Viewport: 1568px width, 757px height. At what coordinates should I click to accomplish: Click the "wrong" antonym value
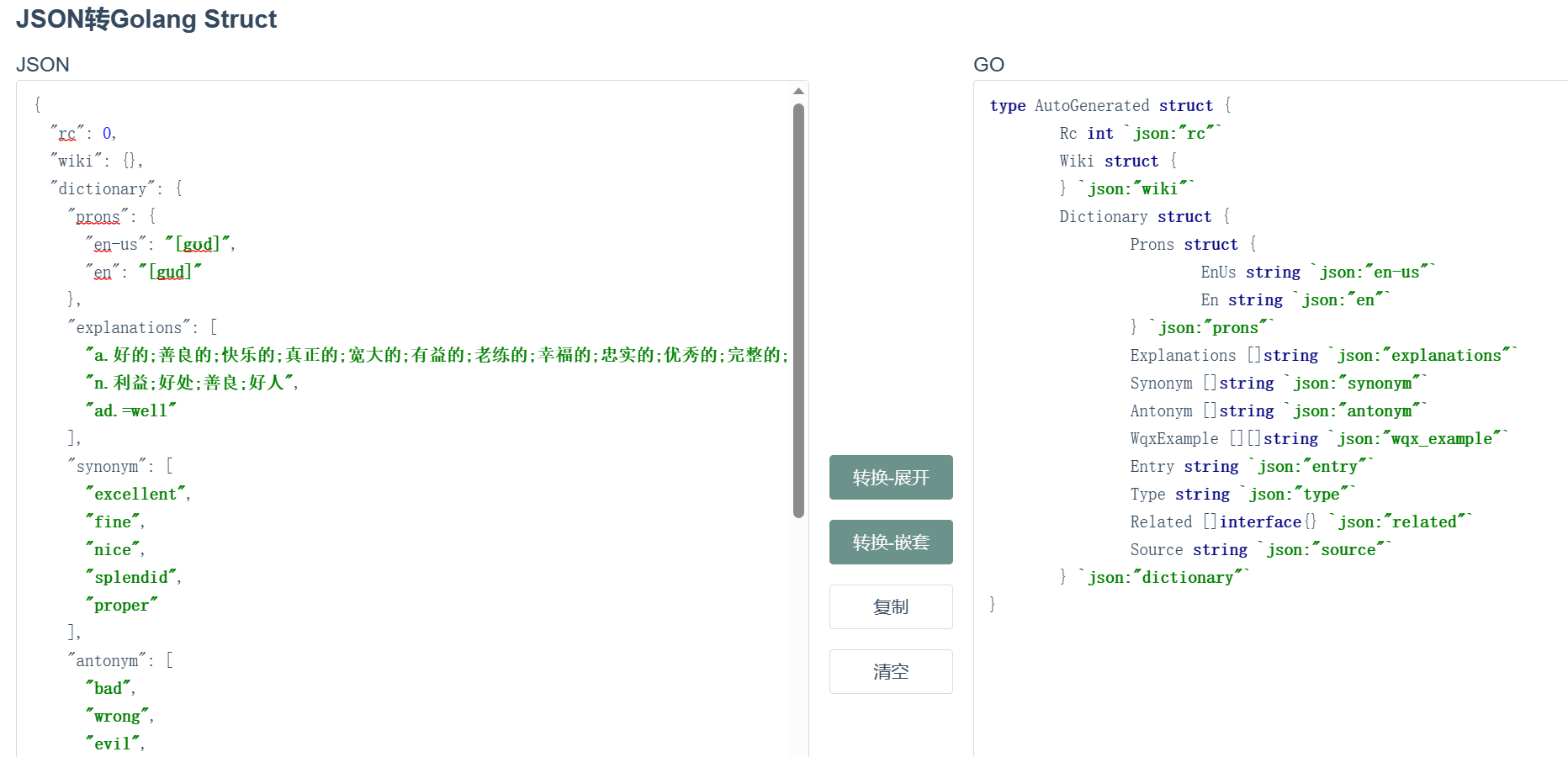pos(117,717)
